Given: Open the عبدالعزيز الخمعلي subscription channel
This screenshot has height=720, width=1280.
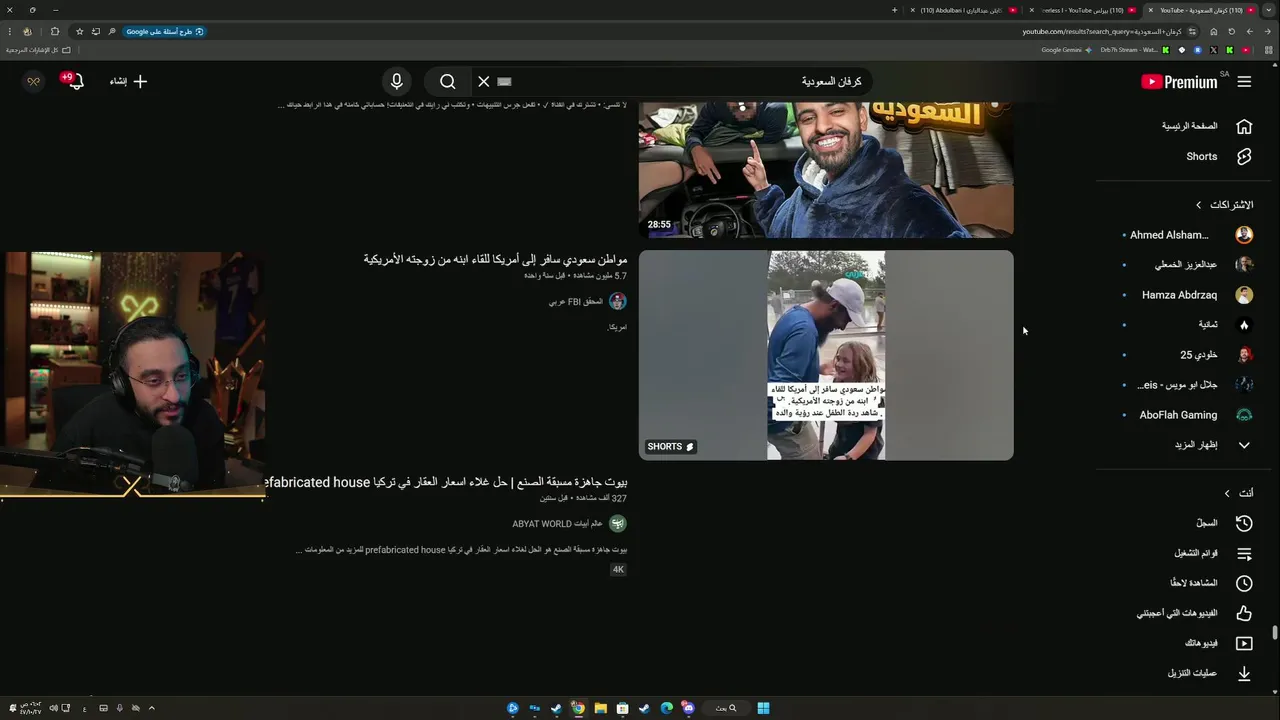Looking at the screenshot, I should [x=1185, y=265].
